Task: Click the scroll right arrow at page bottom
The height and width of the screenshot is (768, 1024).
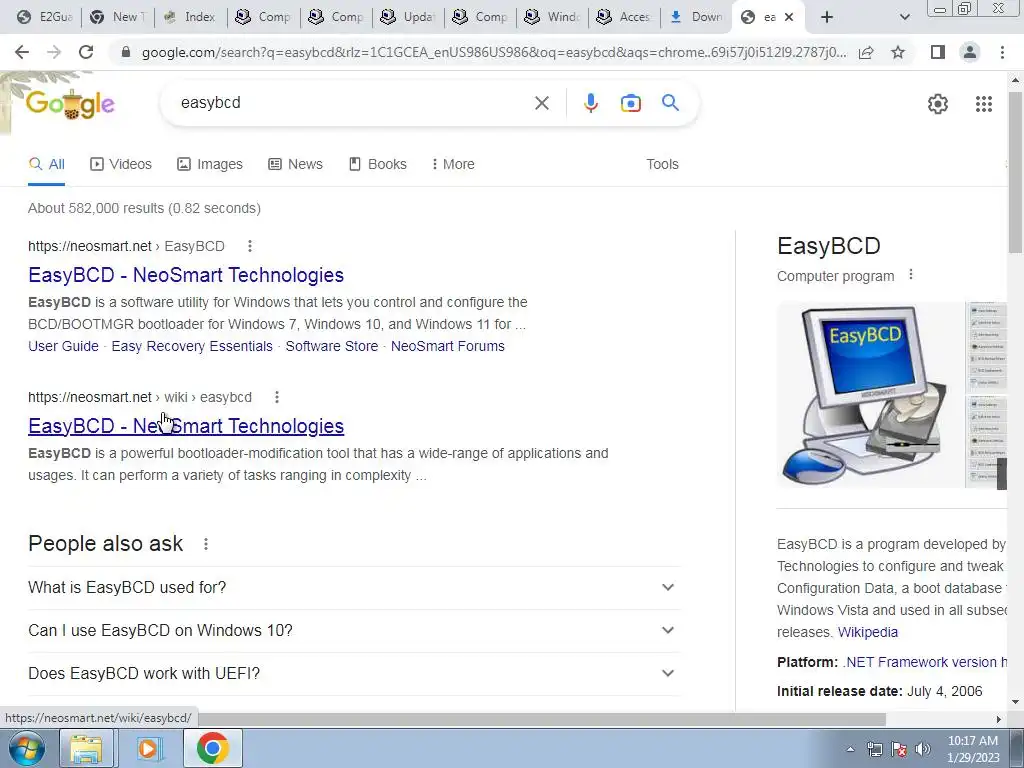Action: click(x=999, y=720)
